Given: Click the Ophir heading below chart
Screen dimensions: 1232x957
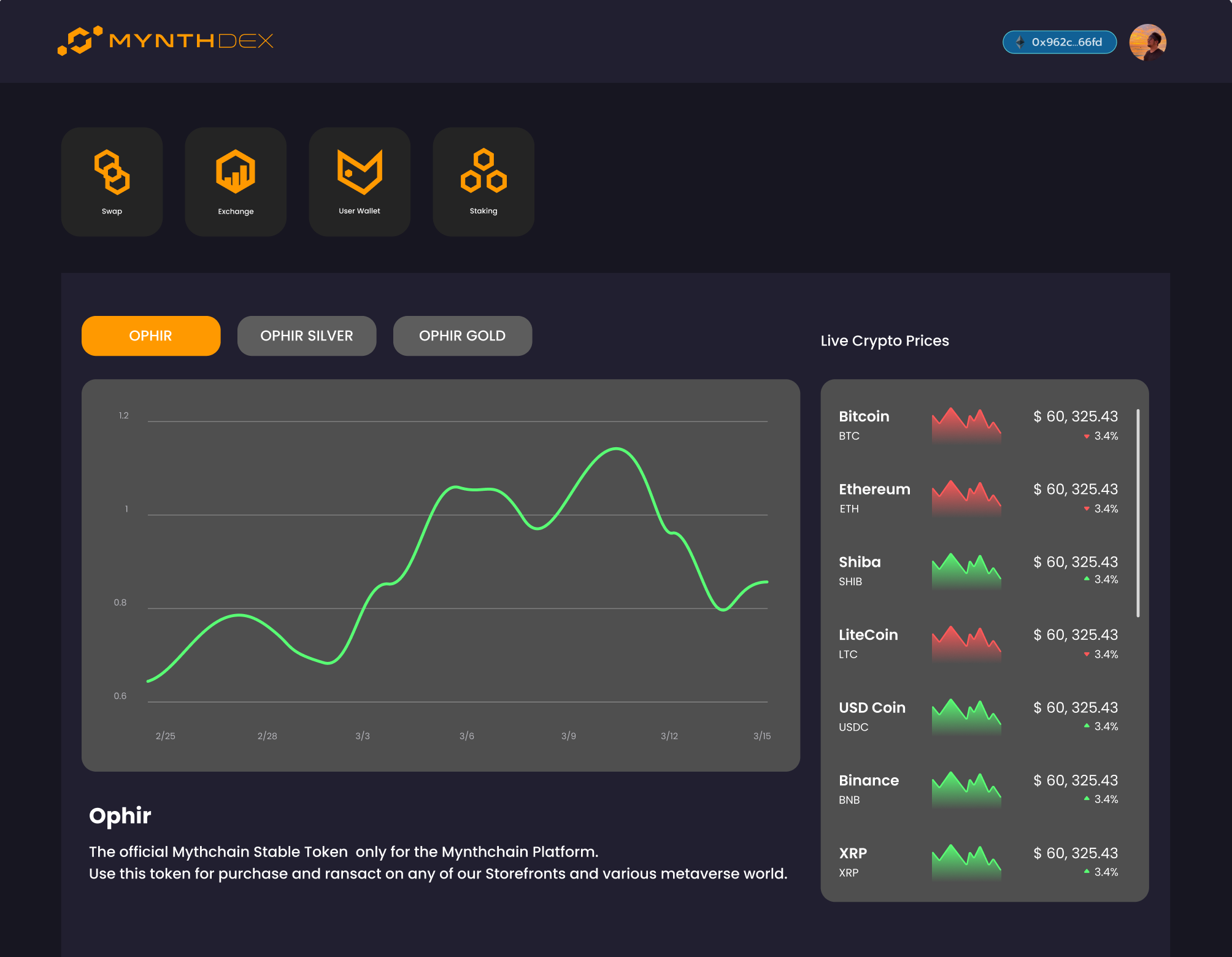Looking at the screenshot, I should [x=120, y=816].
